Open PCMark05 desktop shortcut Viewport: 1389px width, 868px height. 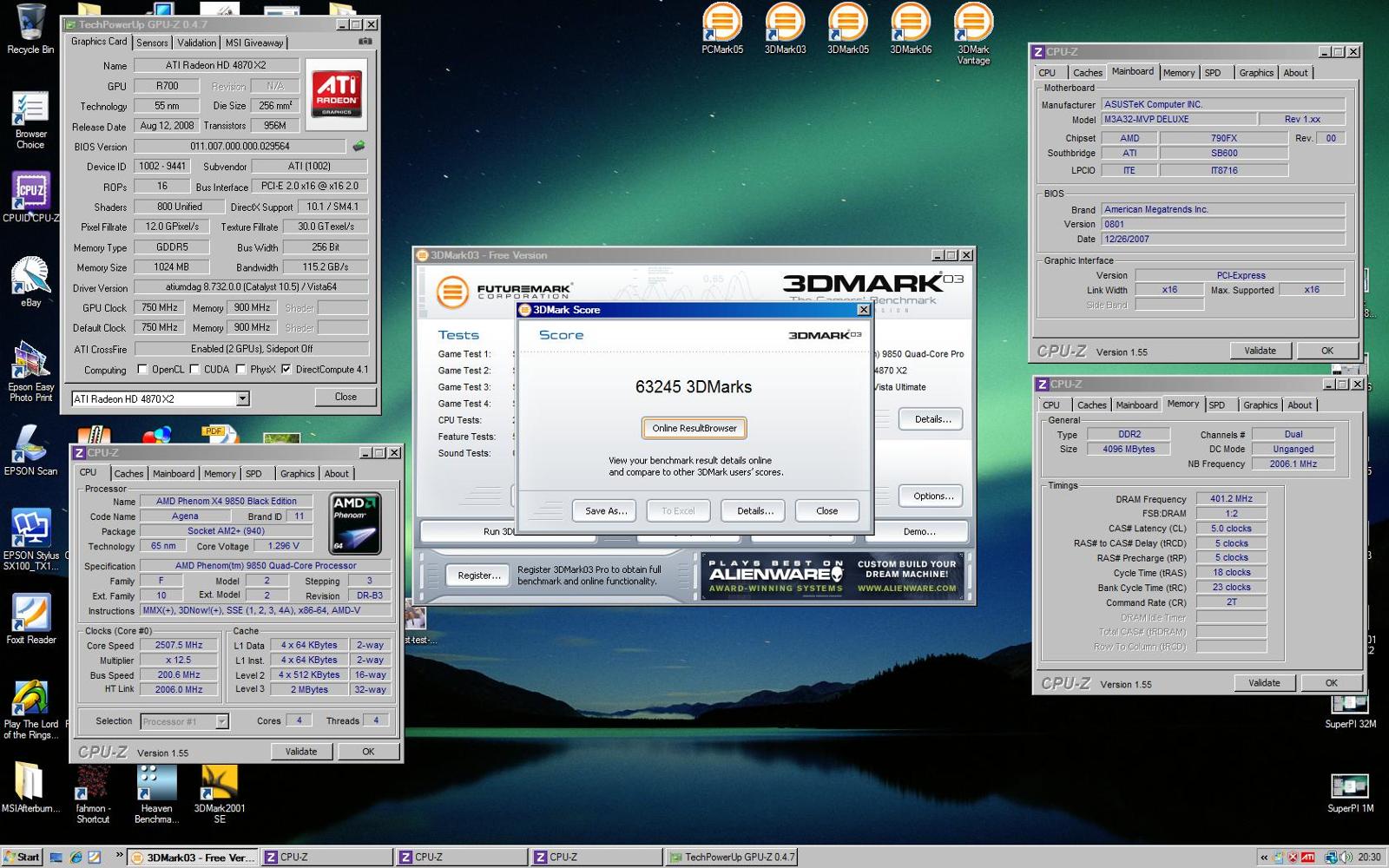pos(722,29)
